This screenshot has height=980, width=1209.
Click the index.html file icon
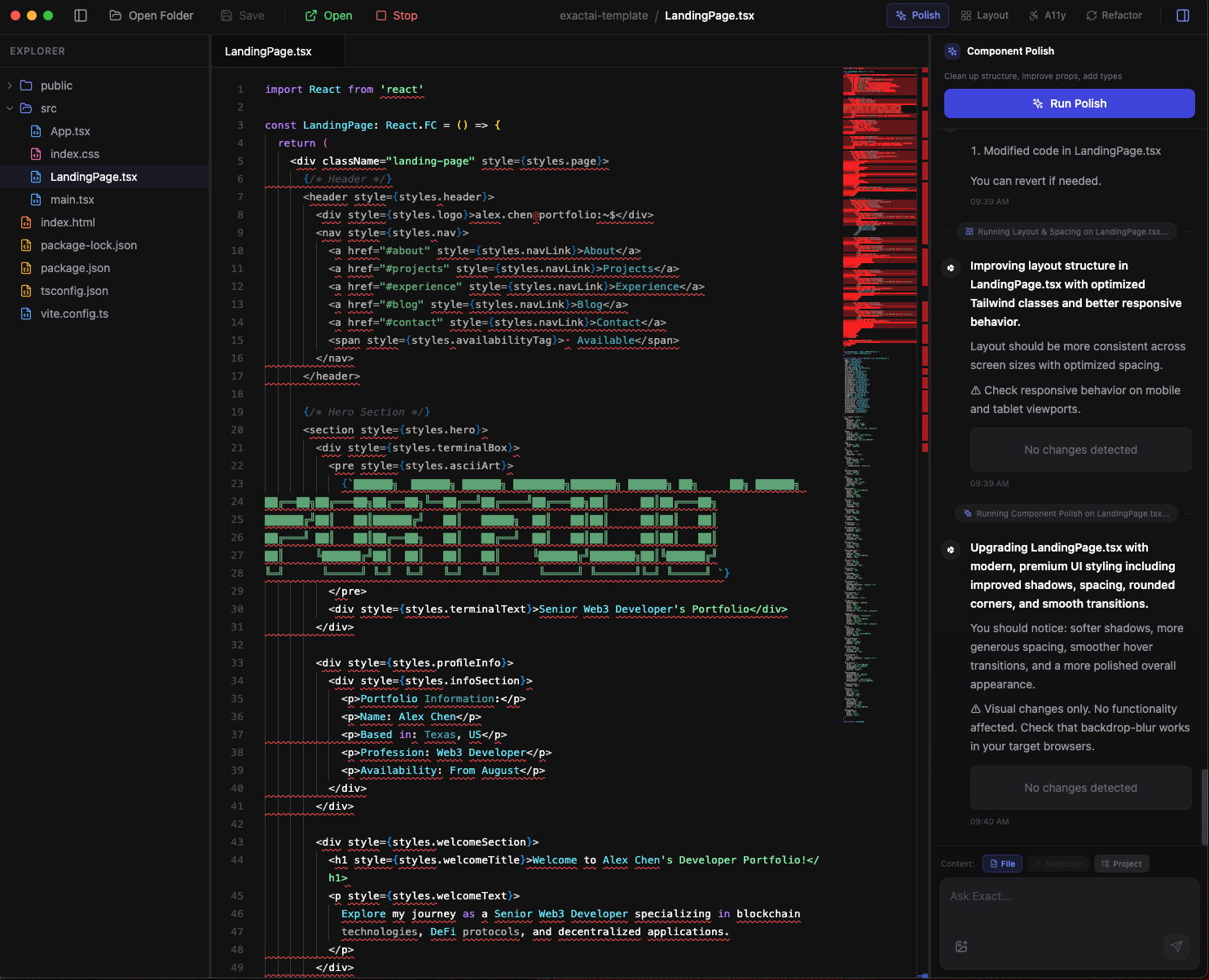pos(26,222)
